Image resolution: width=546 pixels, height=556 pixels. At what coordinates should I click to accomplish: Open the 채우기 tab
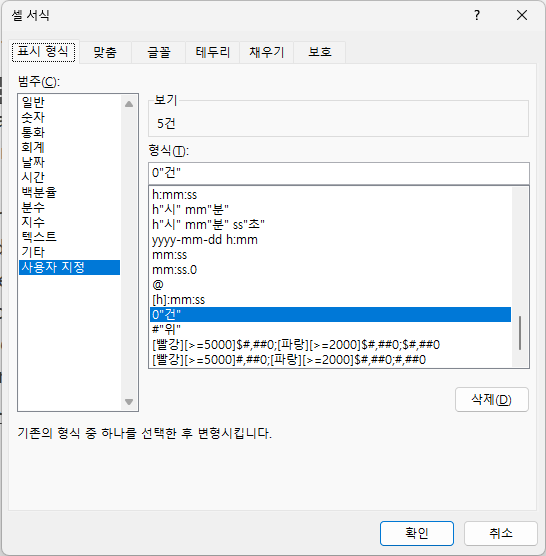click(267, 52)
